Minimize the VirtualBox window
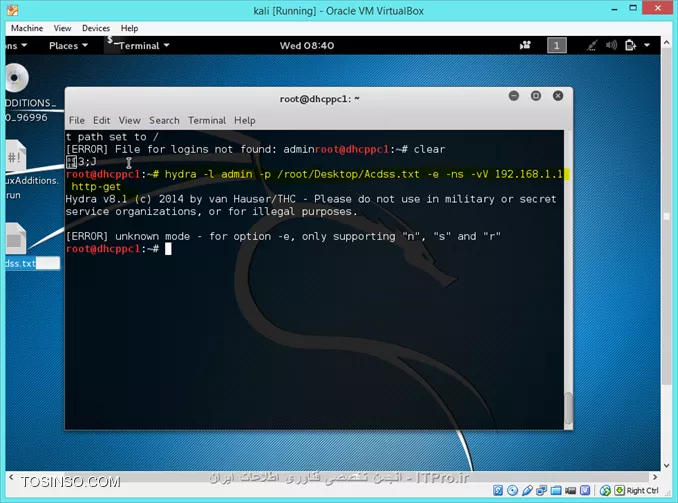 click(x=614, y=9)
